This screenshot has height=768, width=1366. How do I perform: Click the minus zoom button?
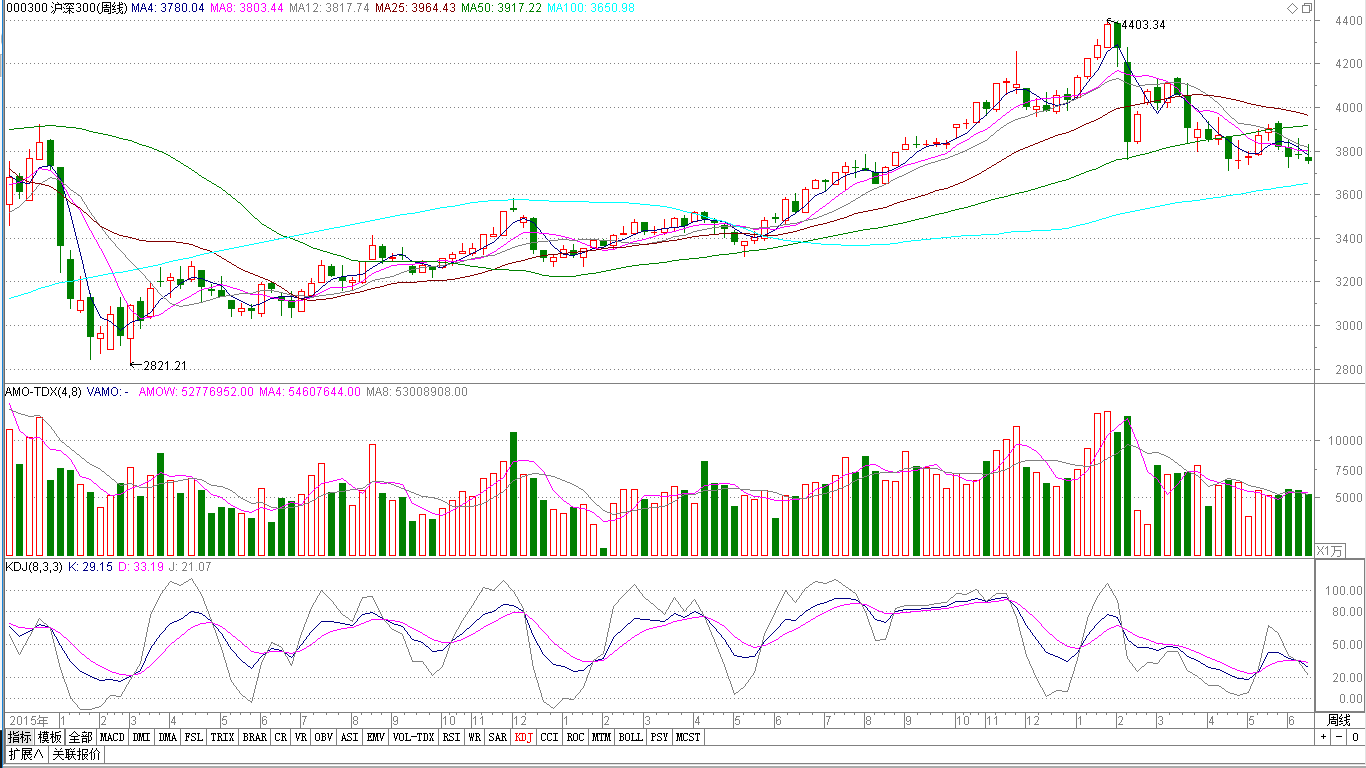(1338, 737)
